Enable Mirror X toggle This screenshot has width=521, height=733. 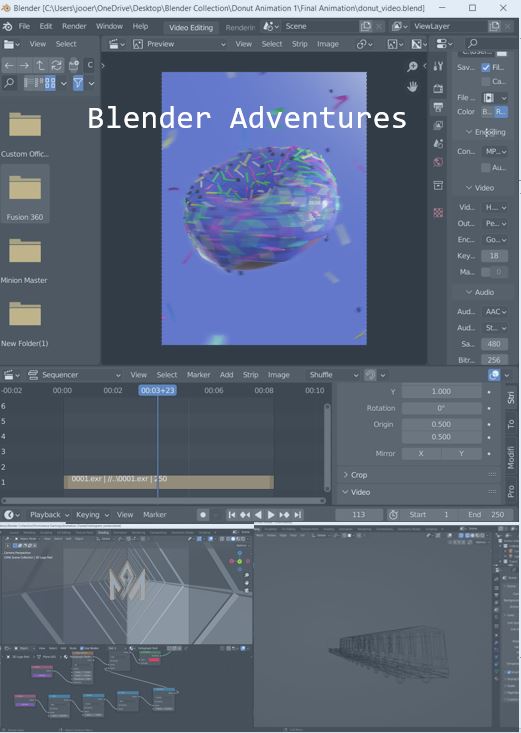421,453
